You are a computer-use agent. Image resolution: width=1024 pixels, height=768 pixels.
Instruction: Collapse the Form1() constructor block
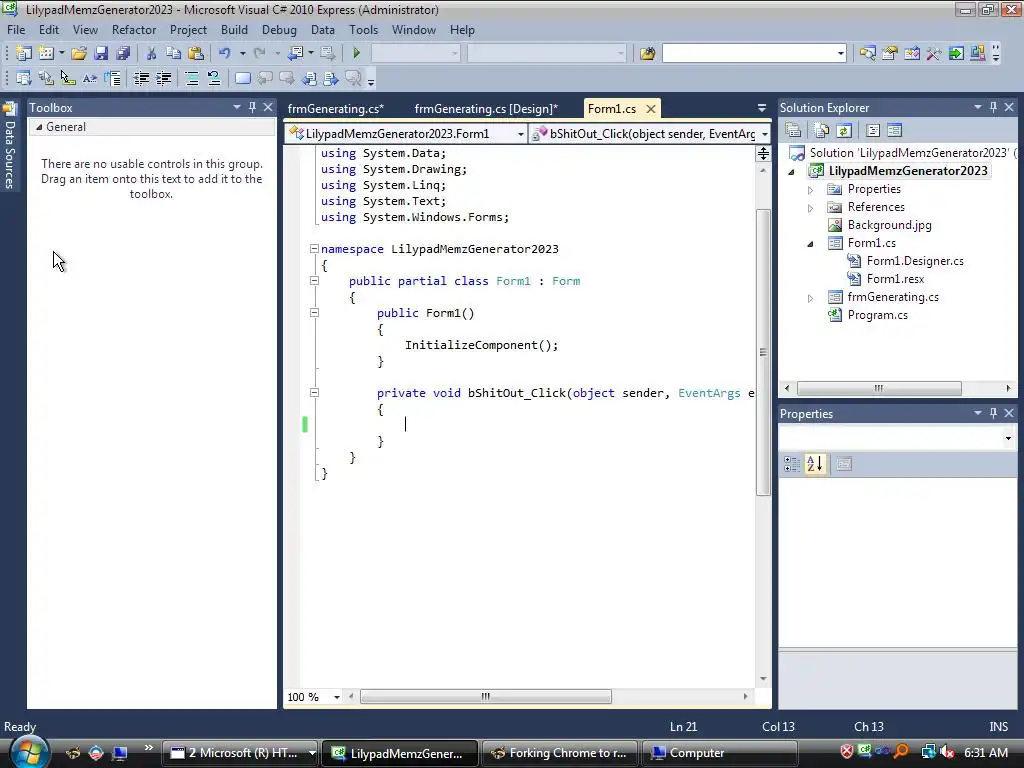tap(314, 313)
